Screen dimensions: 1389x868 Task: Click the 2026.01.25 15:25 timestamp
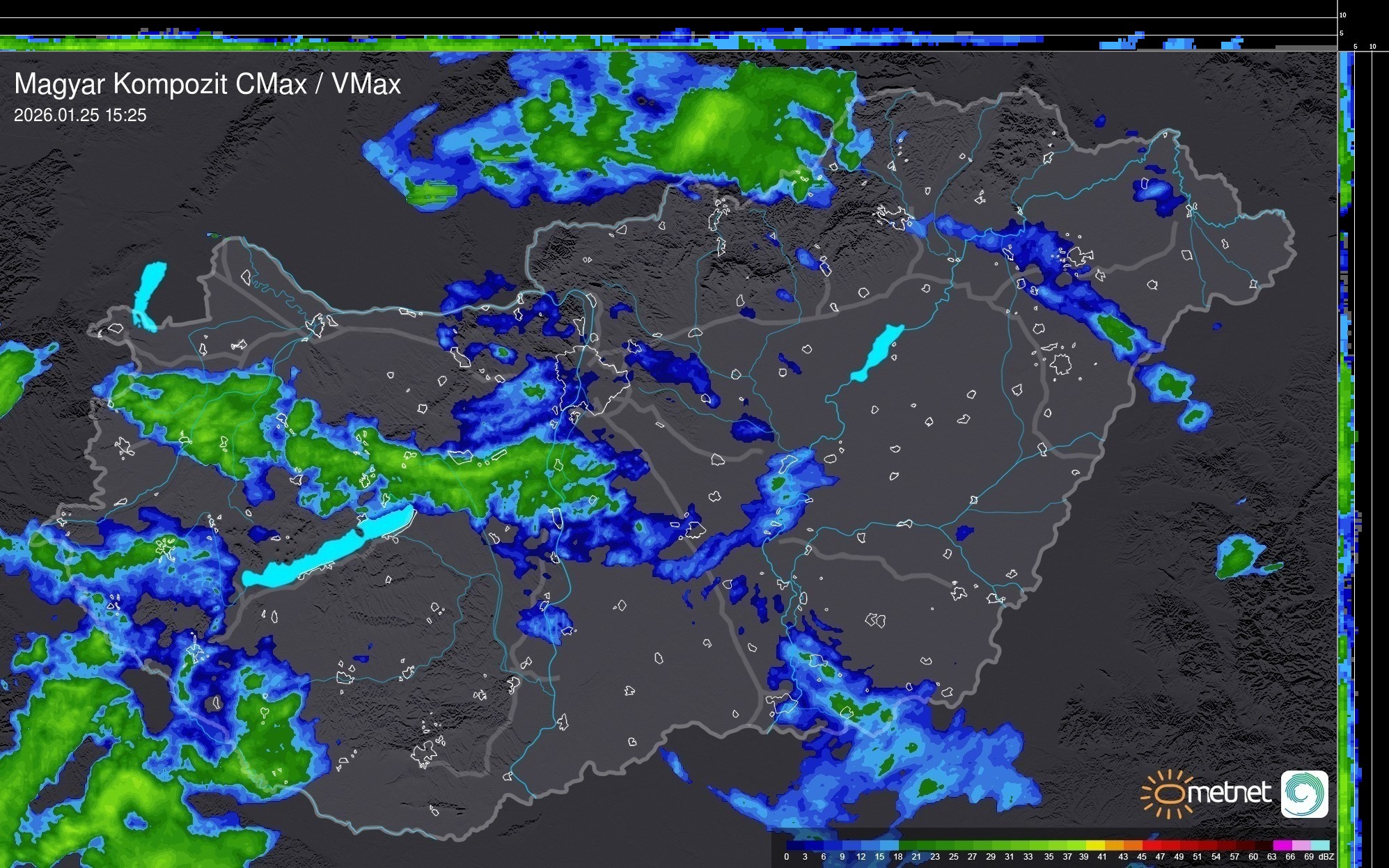[x=80, y=116]
